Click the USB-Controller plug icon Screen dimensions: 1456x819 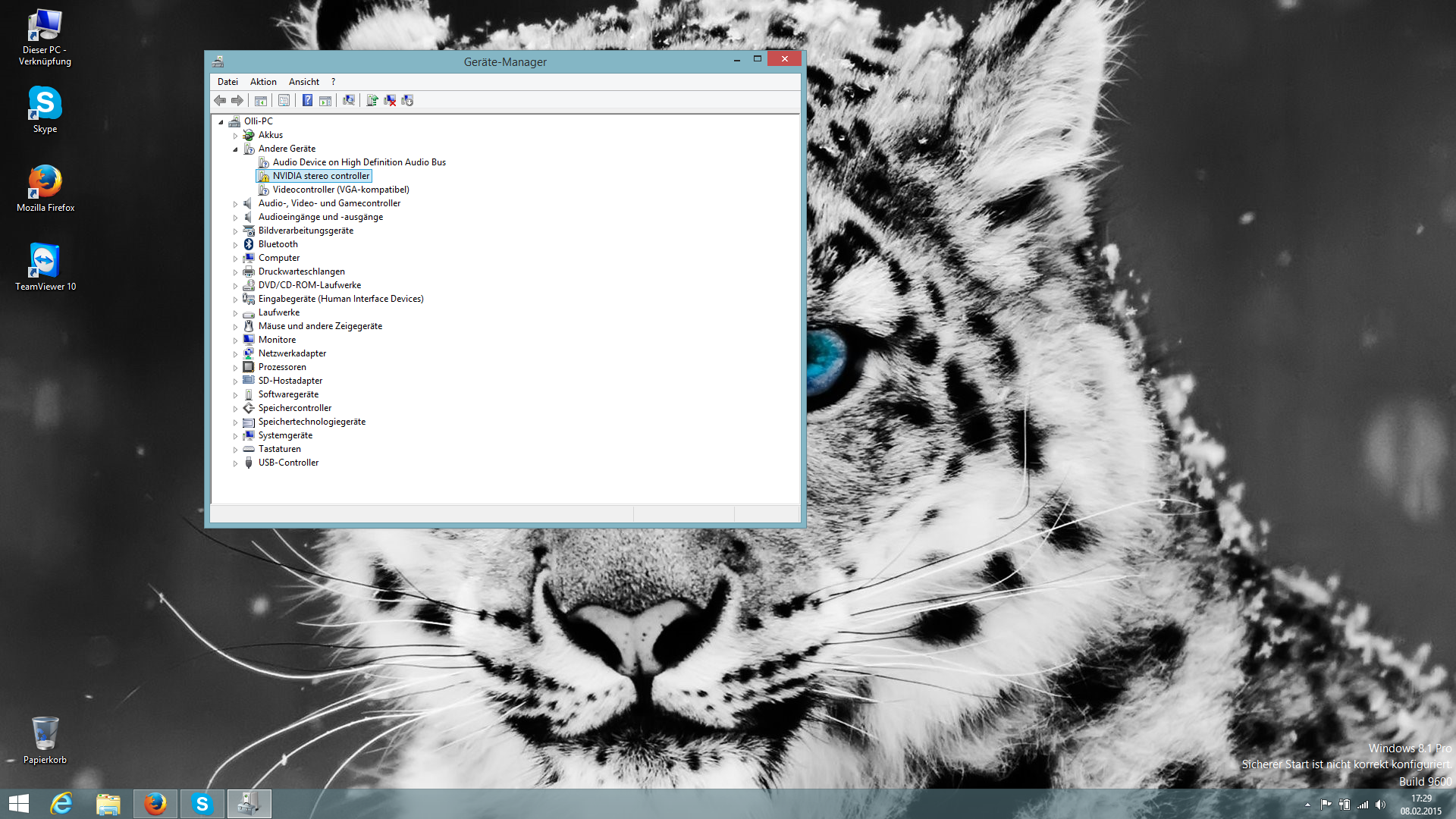click(249, 463)
